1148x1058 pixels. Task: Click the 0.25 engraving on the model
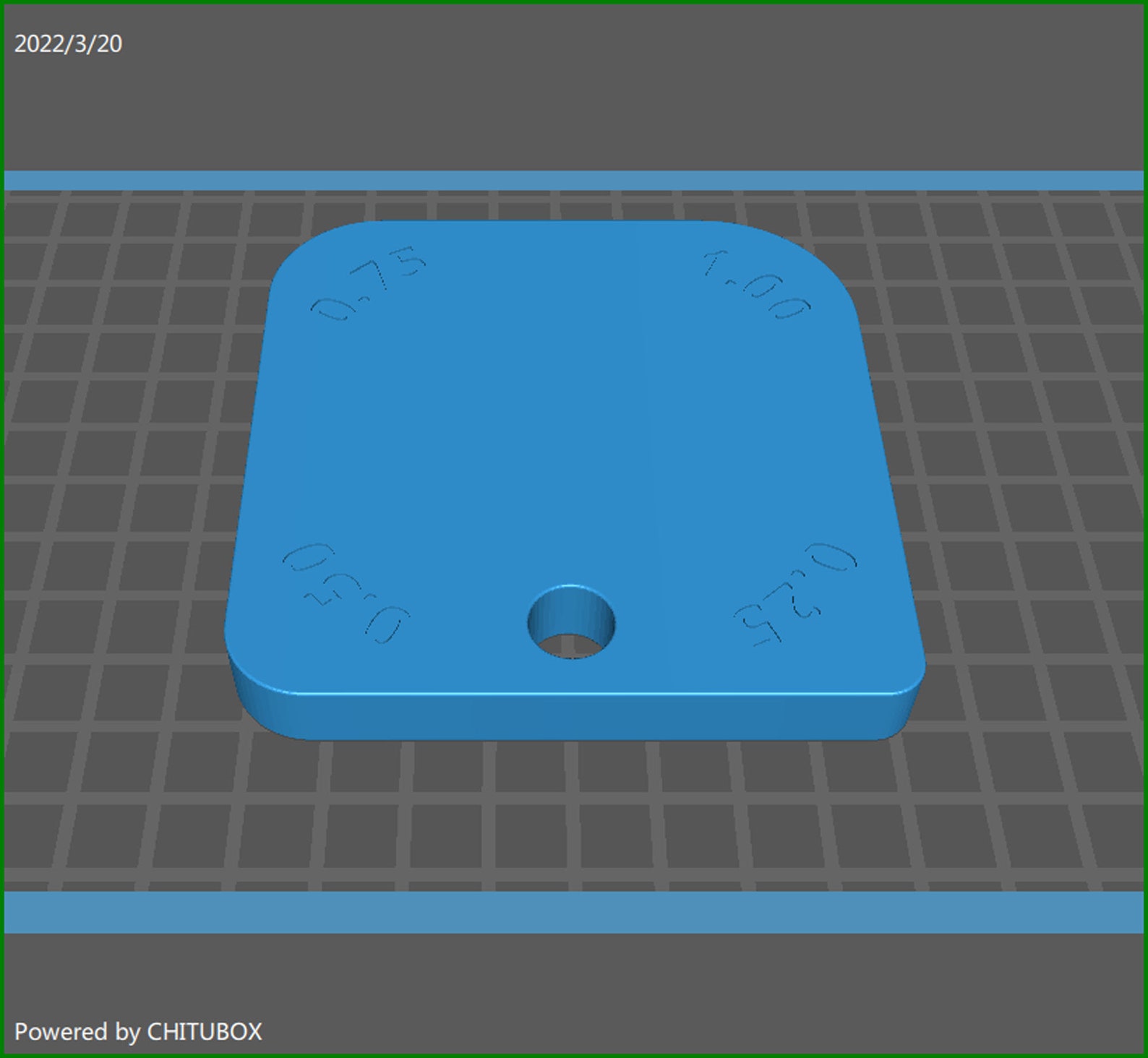[x=796, y=594]
